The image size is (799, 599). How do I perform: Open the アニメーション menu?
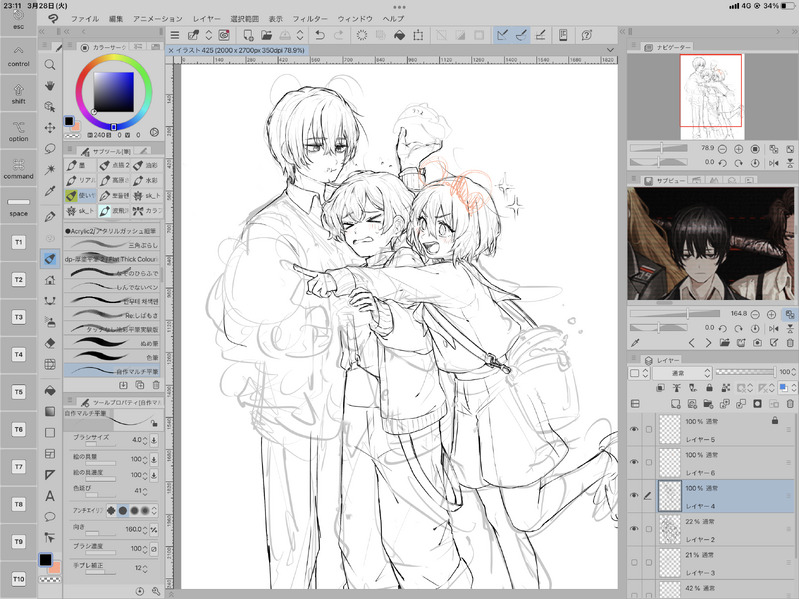point(157,19)
